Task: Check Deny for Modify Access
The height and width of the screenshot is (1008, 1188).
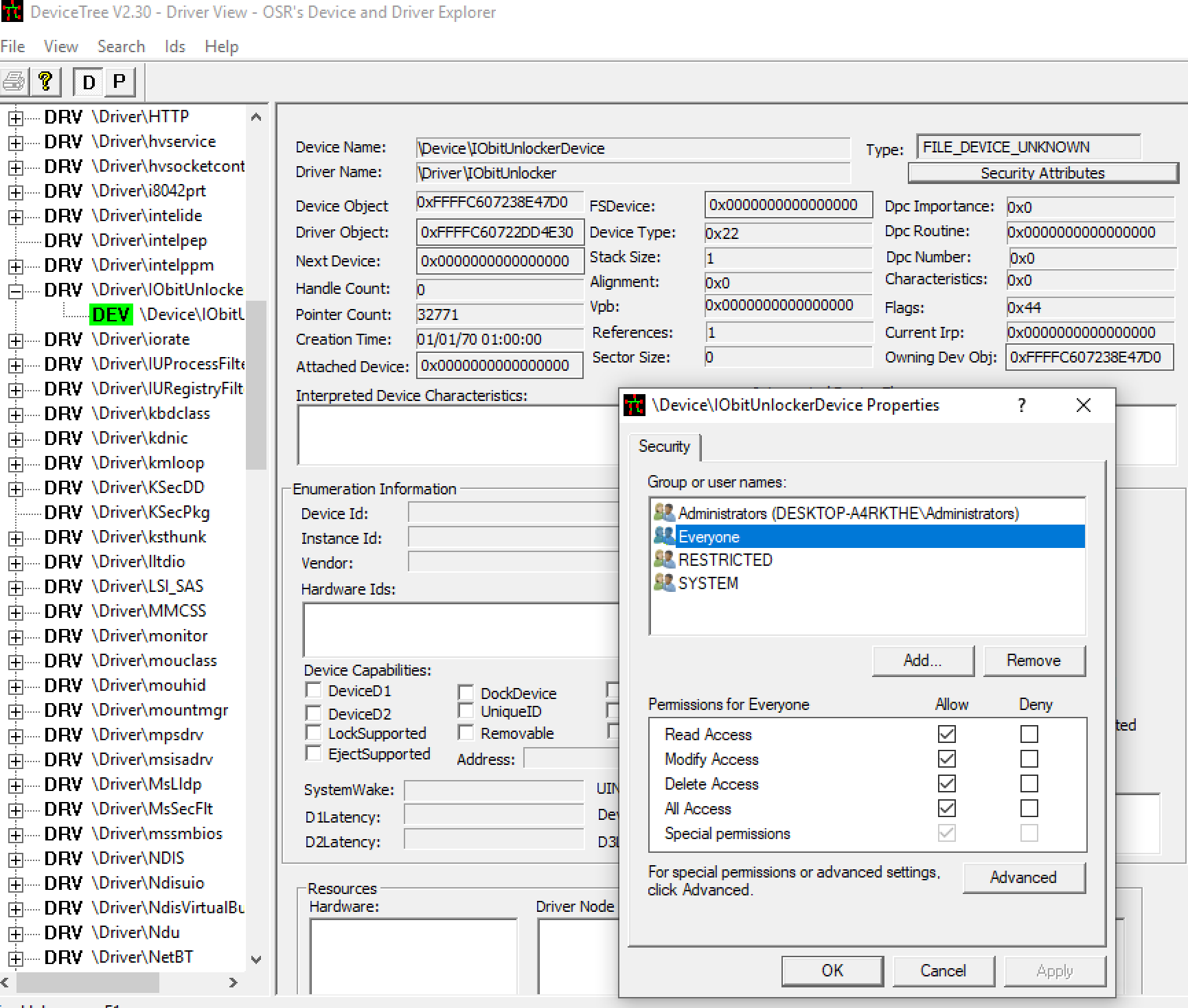Action: [1029, 759]
